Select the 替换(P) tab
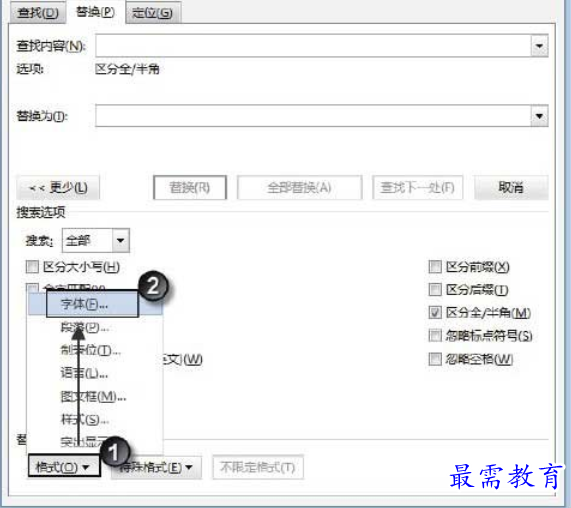This screenshot has width=571, height=508. pos(95,12)
